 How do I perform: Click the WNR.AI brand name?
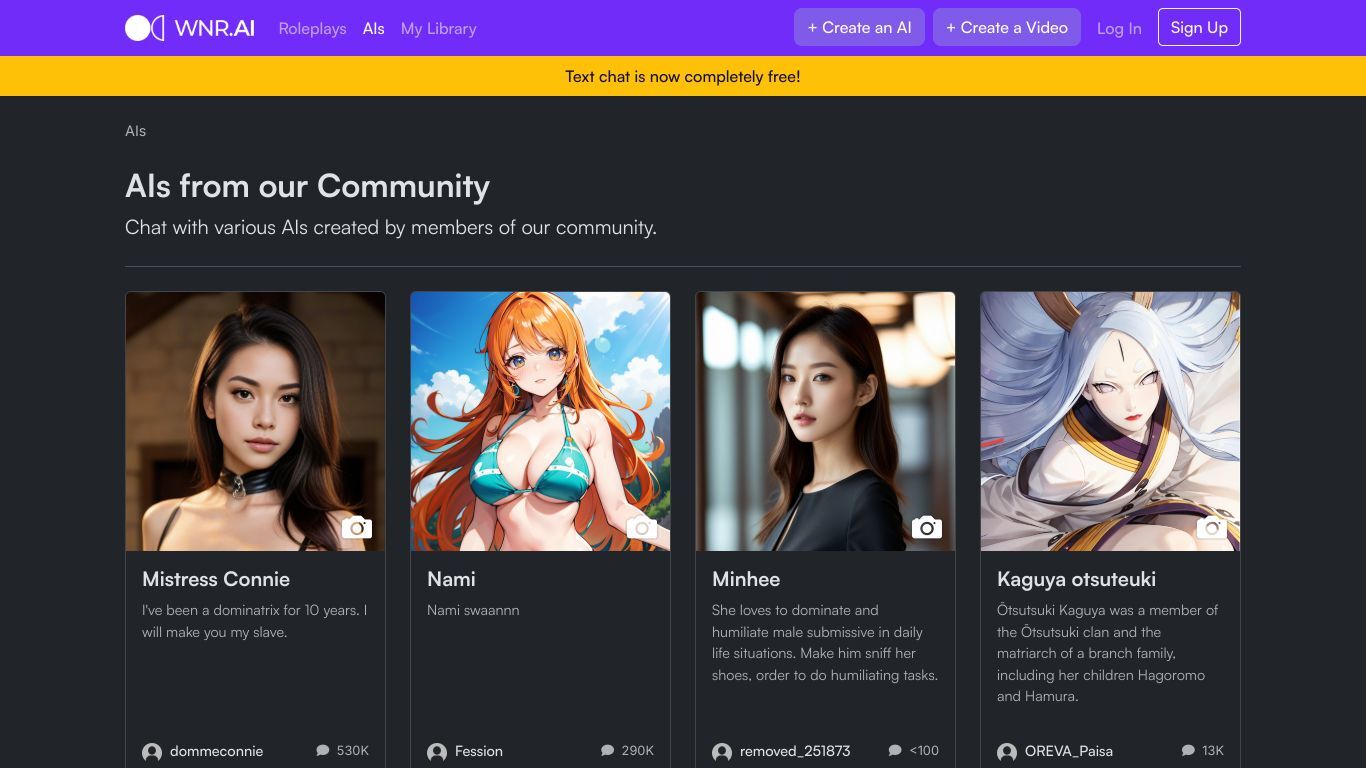tap(214, 28)
